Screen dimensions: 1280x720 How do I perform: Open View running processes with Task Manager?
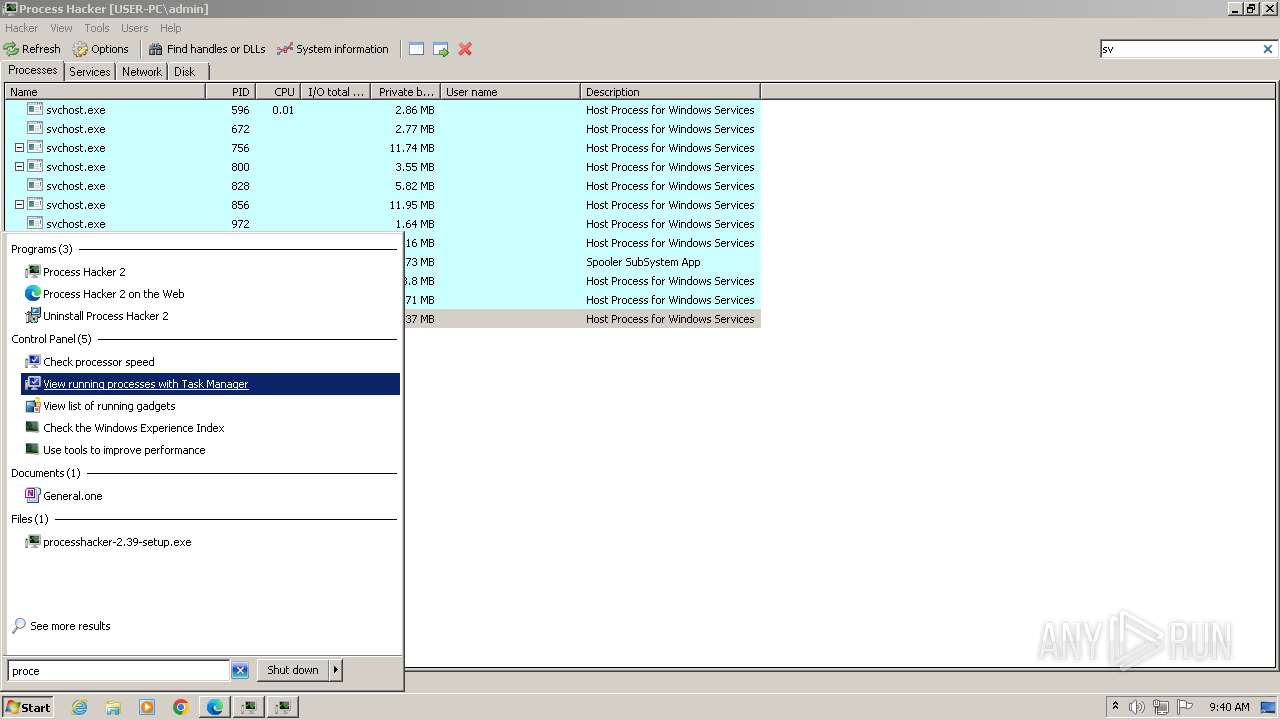[210, 384]
